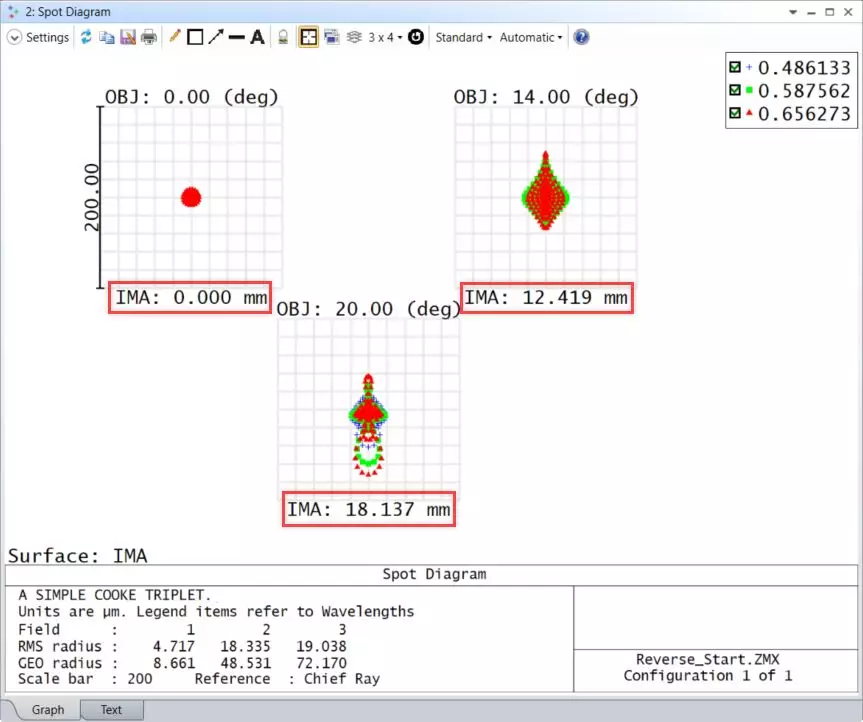The height and width of the screenshot is (722, 863).
Task: Open help with the question mark icon
Action: 581,37
